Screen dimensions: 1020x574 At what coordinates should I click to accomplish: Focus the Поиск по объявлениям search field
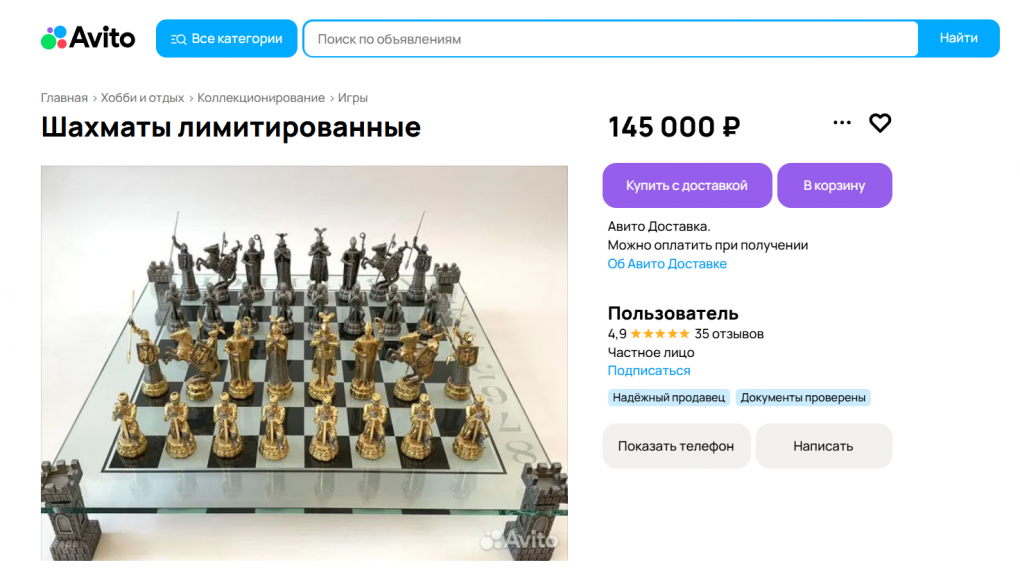611,39
